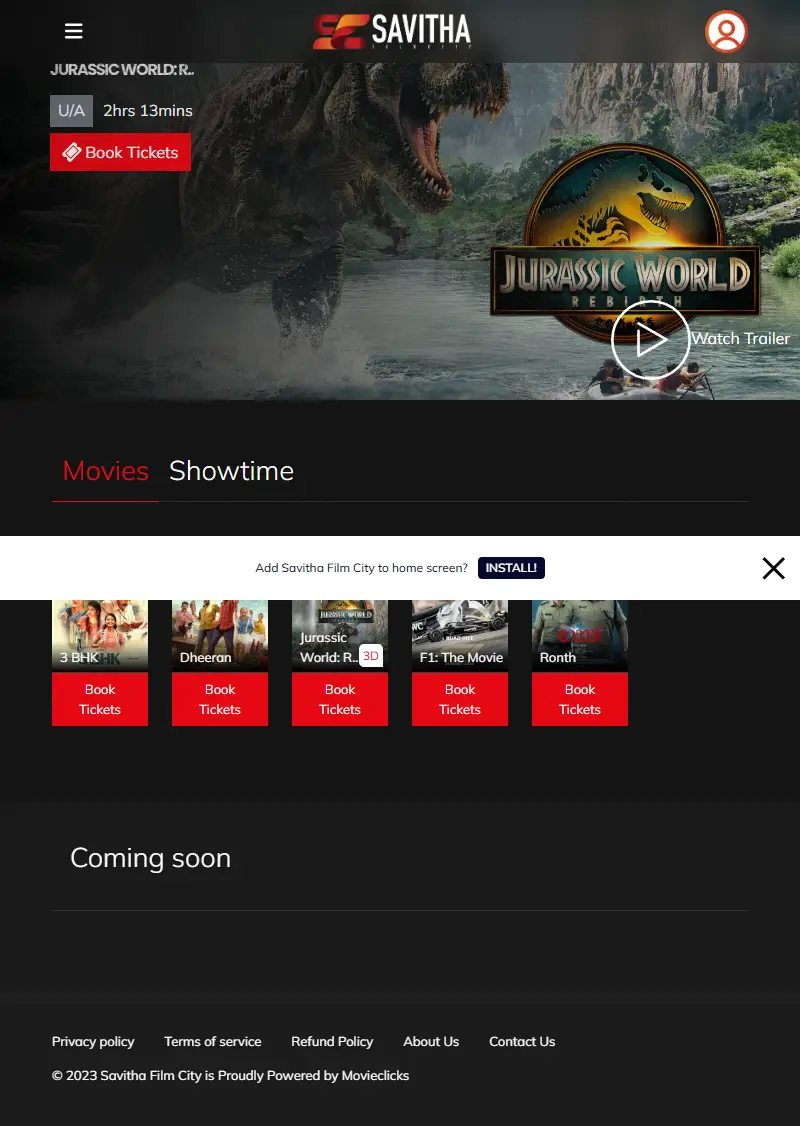Viewport: 800px width, 1126px height.
Task: Book tickets for Dheeran
Action: click(220, 699)
